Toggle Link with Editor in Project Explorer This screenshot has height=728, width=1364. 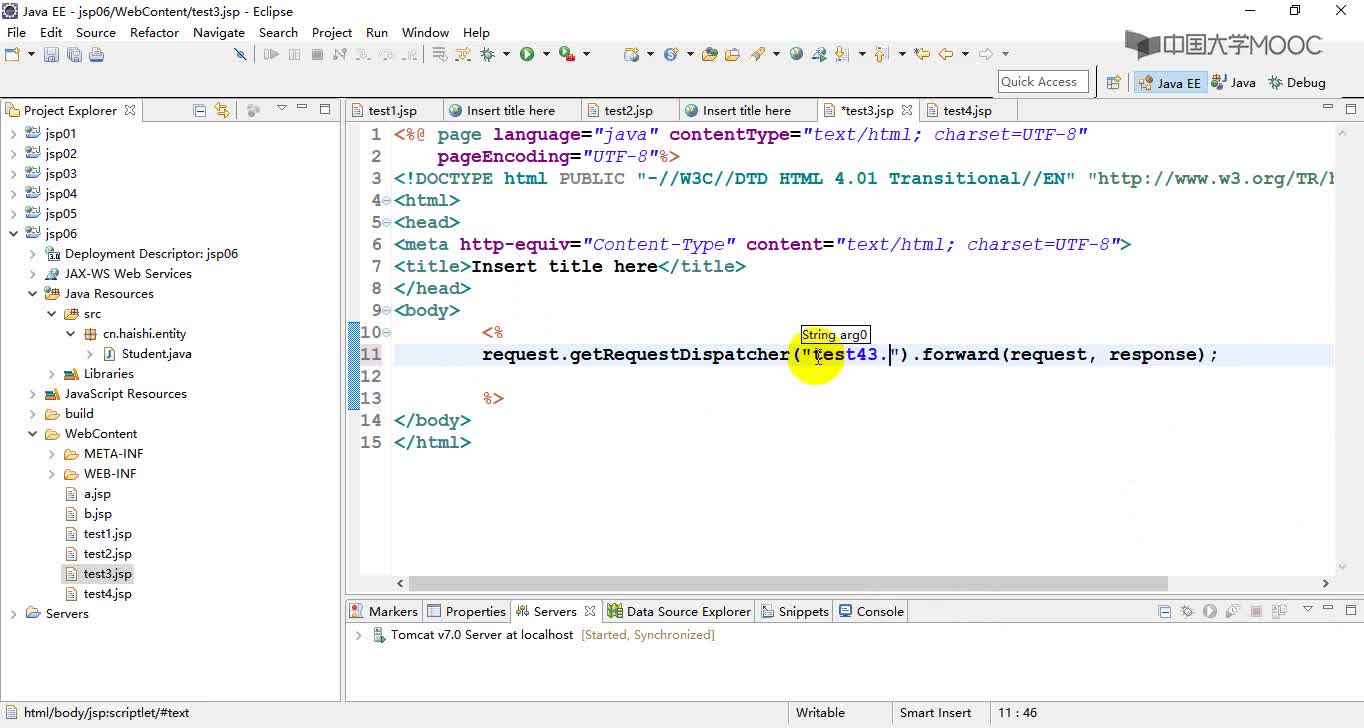coord(222,110)
